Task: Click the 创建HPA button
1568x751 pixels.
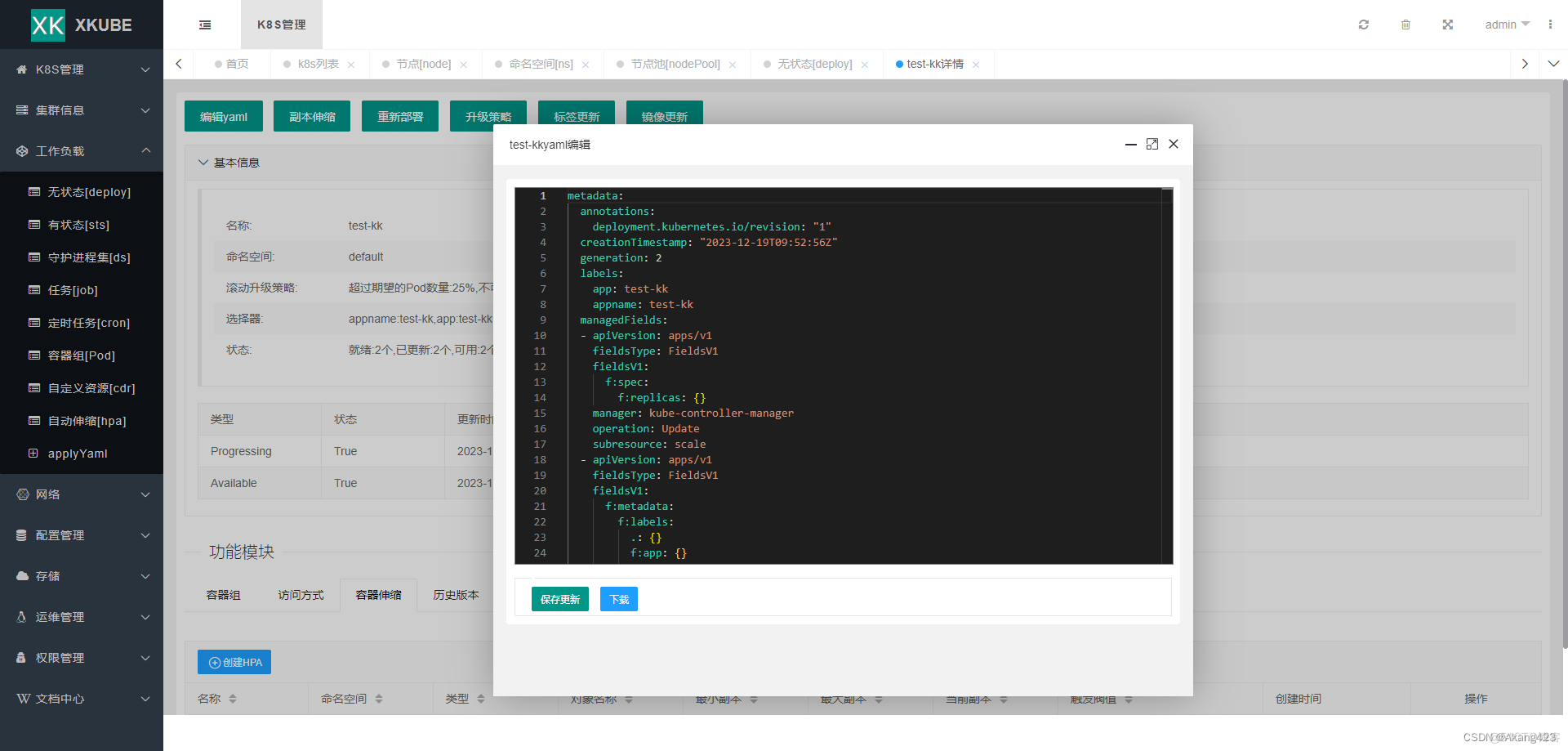Action: click(234, 662)
